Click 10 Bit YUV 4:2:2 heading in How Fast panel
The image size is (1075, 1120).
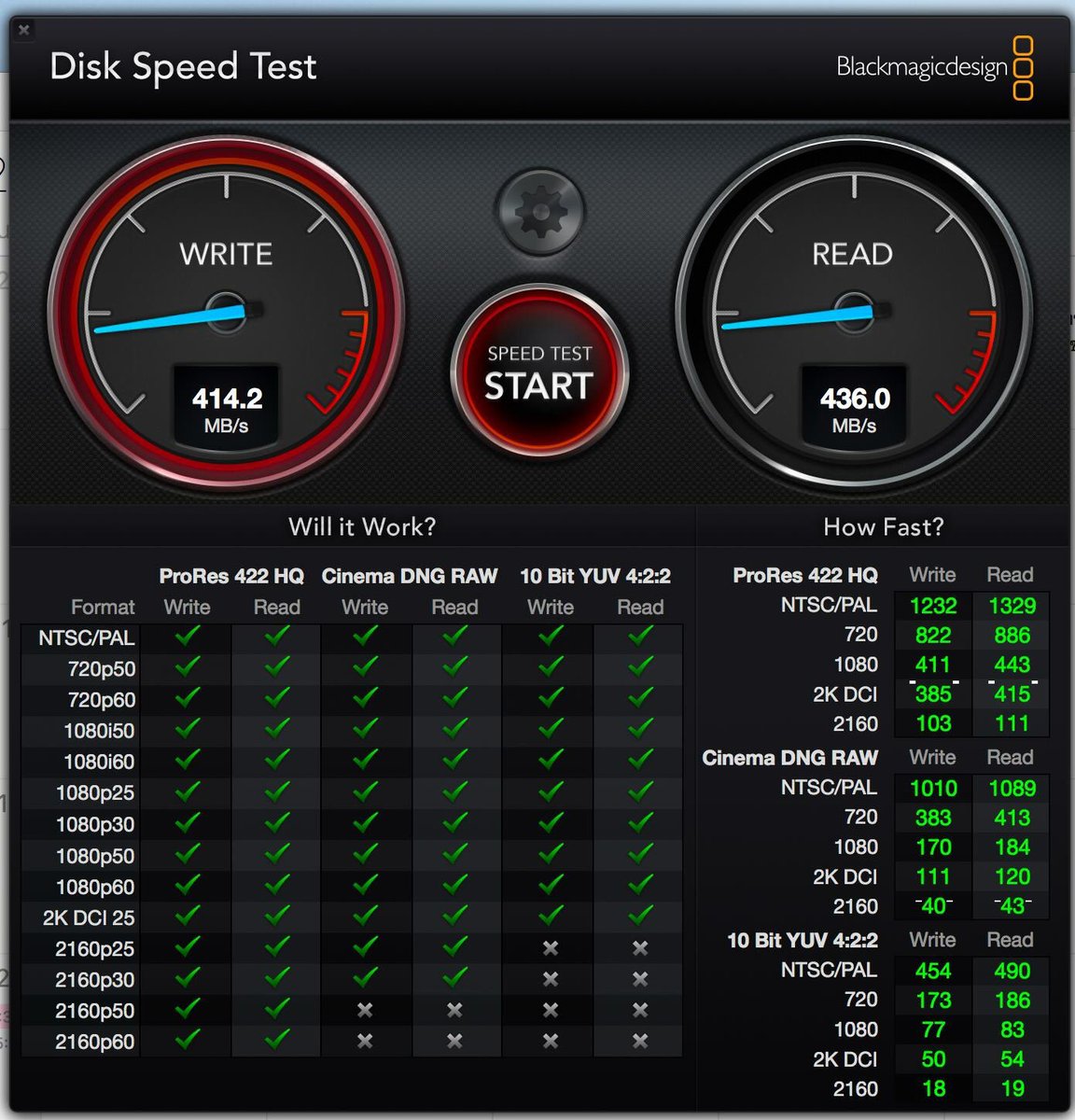pos(803,940)
